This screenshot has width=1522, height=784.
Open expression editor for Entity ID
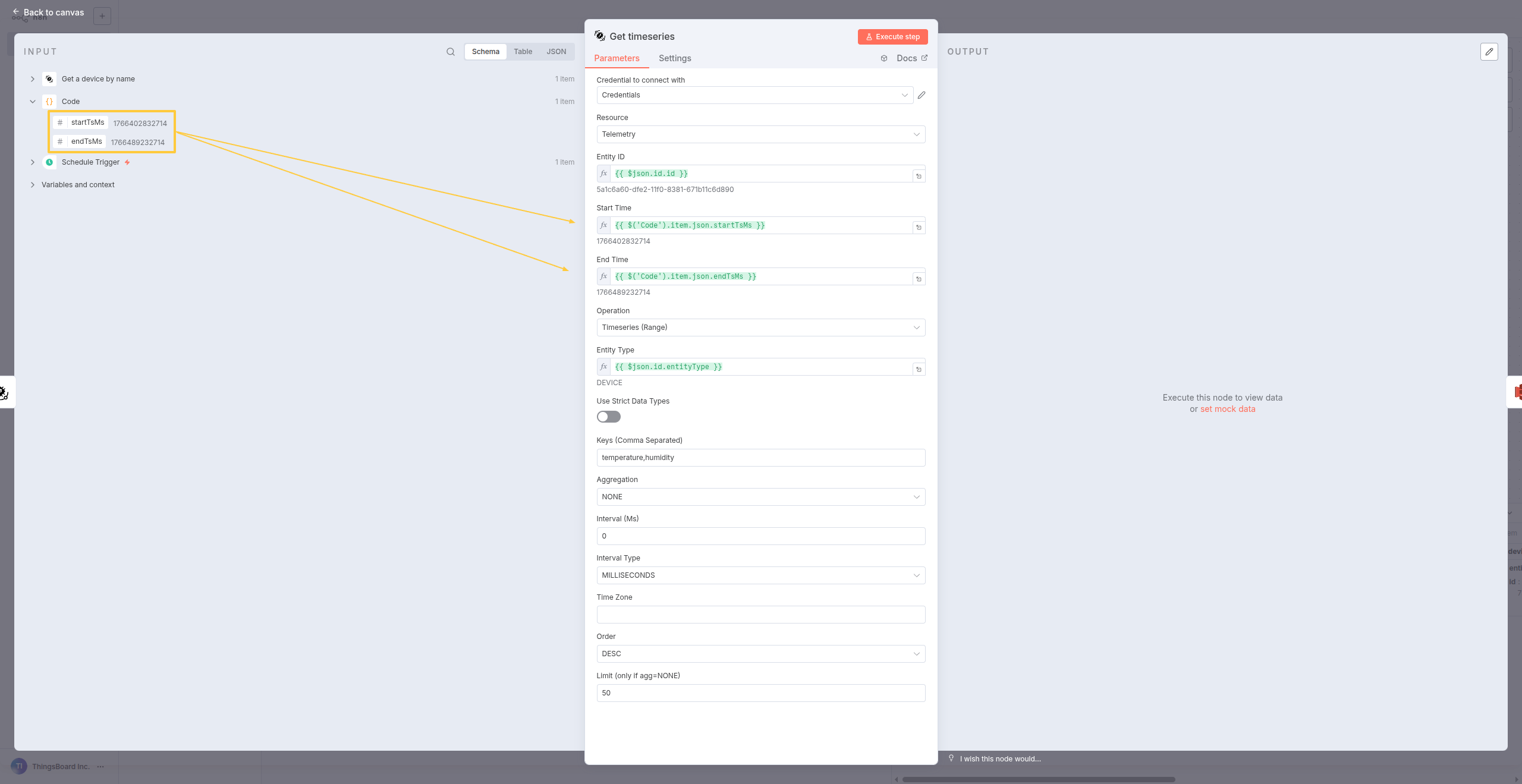click(919, 176)
